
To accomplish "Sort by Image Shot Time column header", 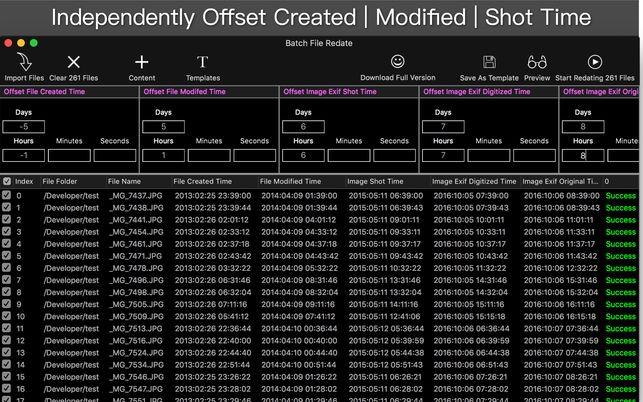I will pyautogui.click(x=375, y=181).
